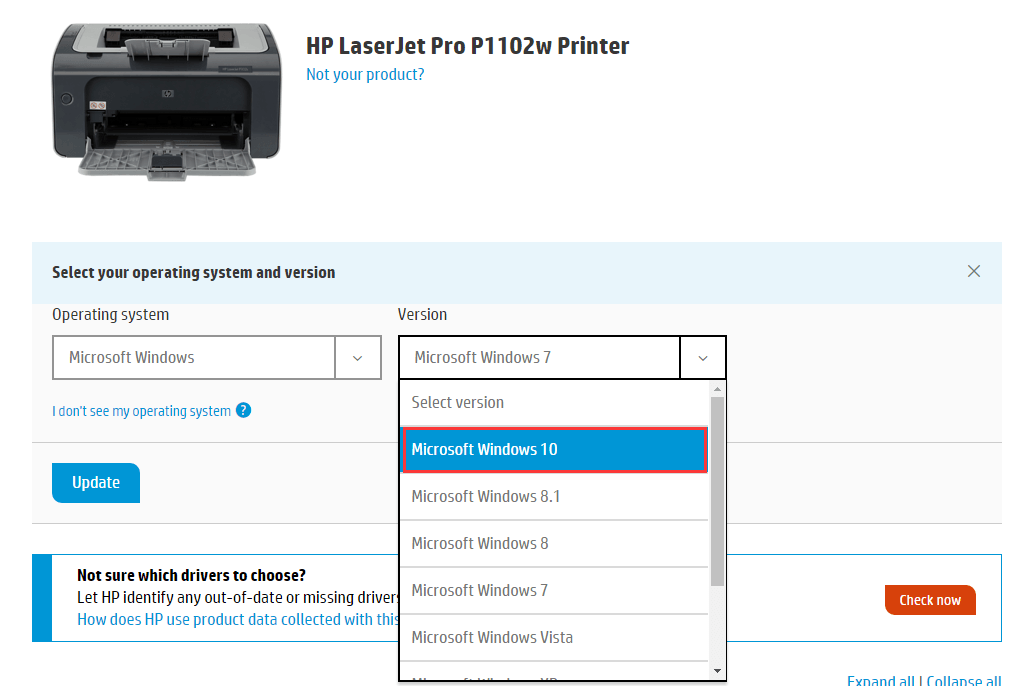This screenshot has height=686, width=1017.
Task: Choose the Select version option
Action: [x=554, y=403]
